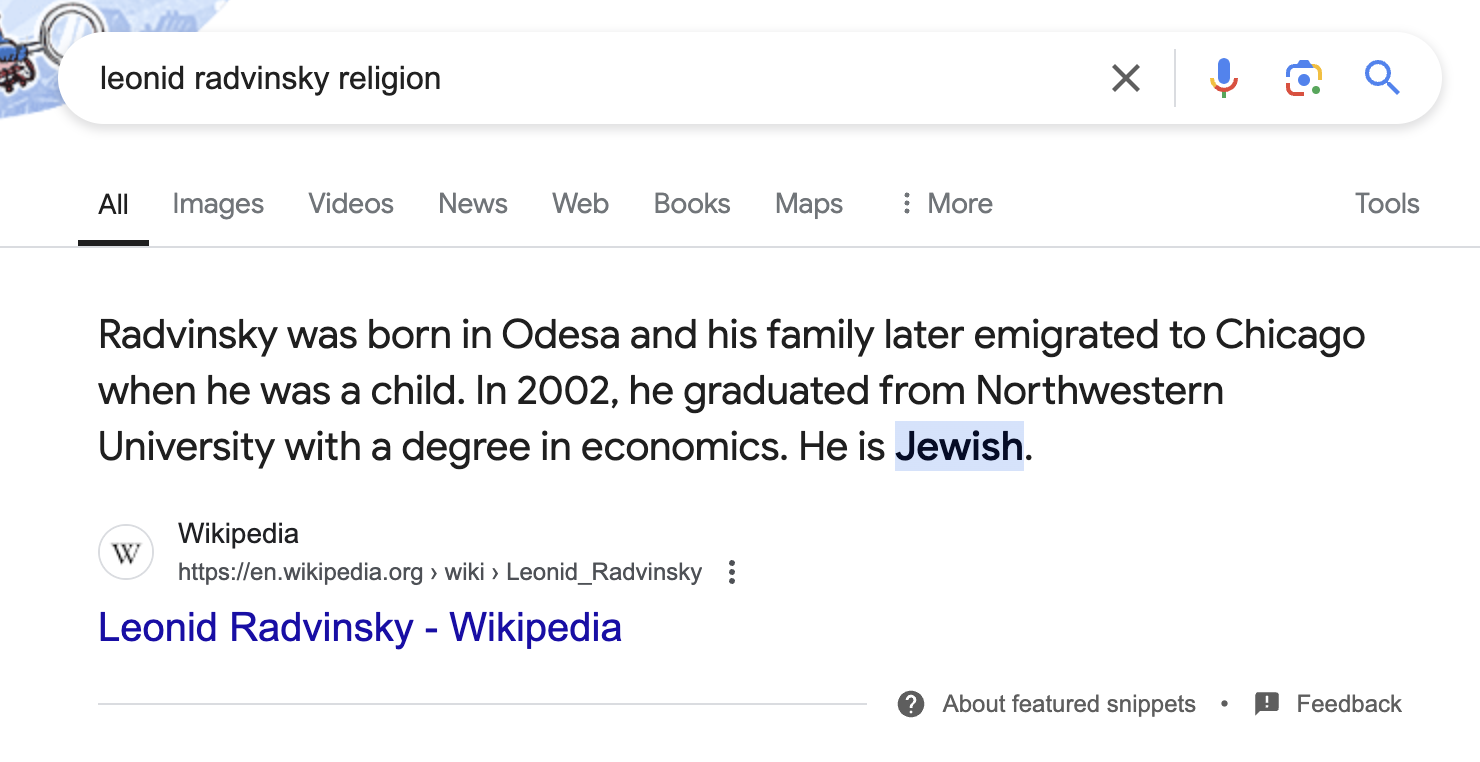Image resolution: width=1480 pixels, height=762 pixels.
Task: Open Leonid Radvinsky Wikipedia link
Action: [360, 628]
